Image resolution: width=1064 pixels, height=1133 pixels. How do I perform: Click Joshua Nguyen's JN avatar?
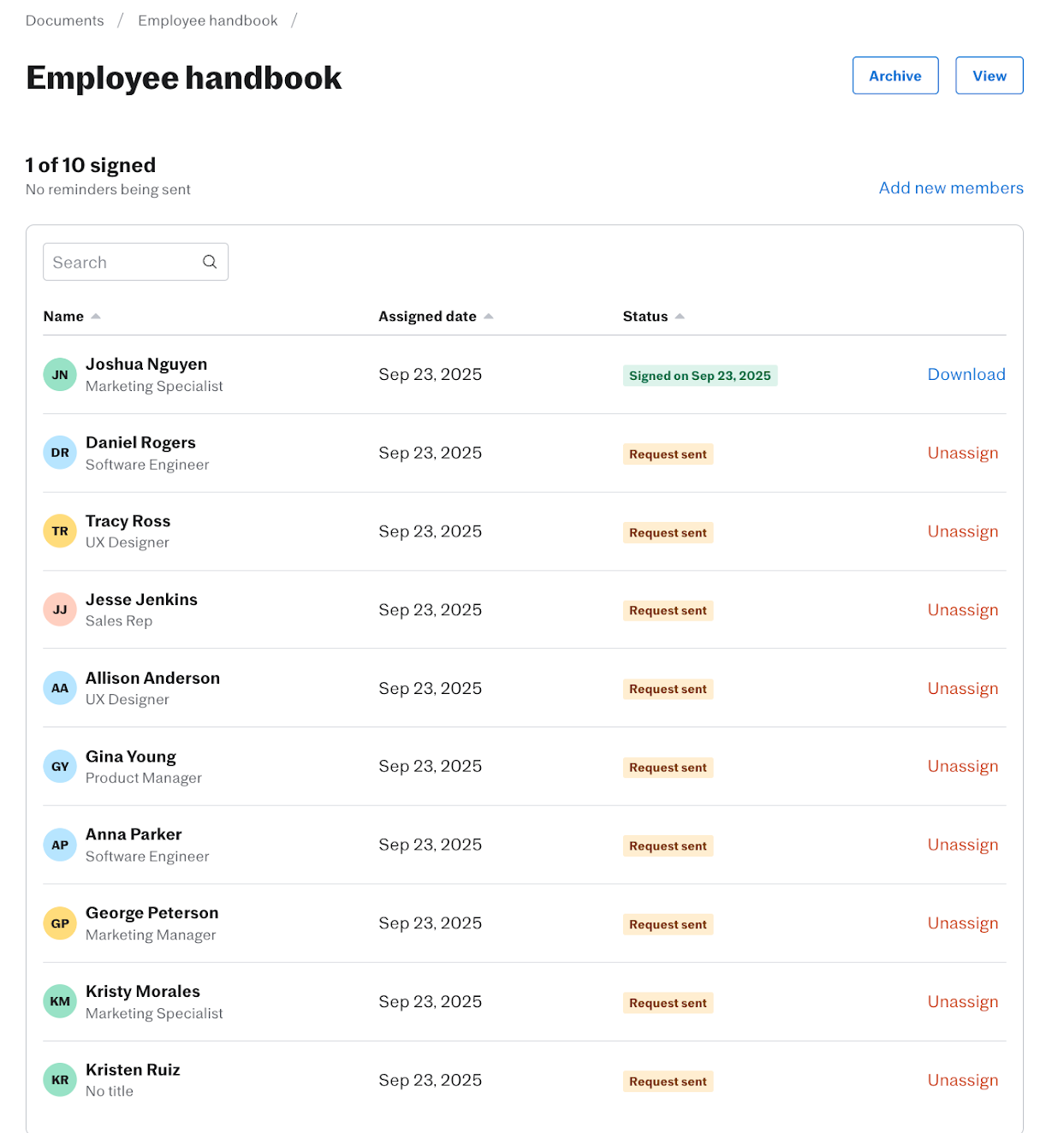pyautogui.click(x=60, y=375)
